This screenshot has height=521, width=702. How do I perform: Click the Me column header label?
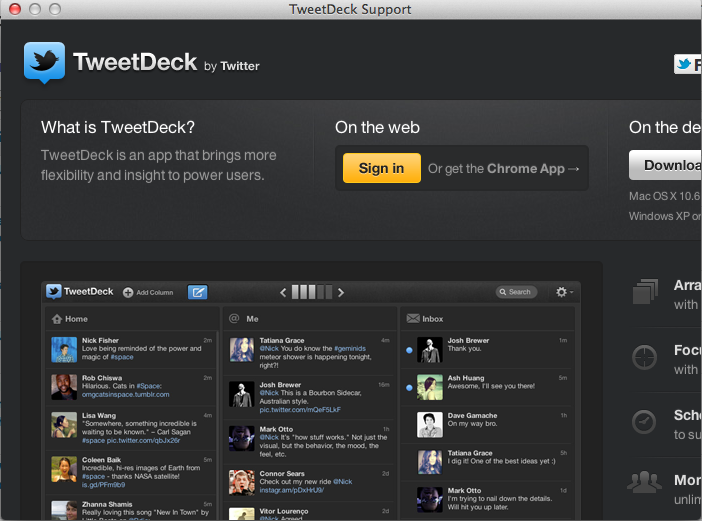click(x=253, y=319)
